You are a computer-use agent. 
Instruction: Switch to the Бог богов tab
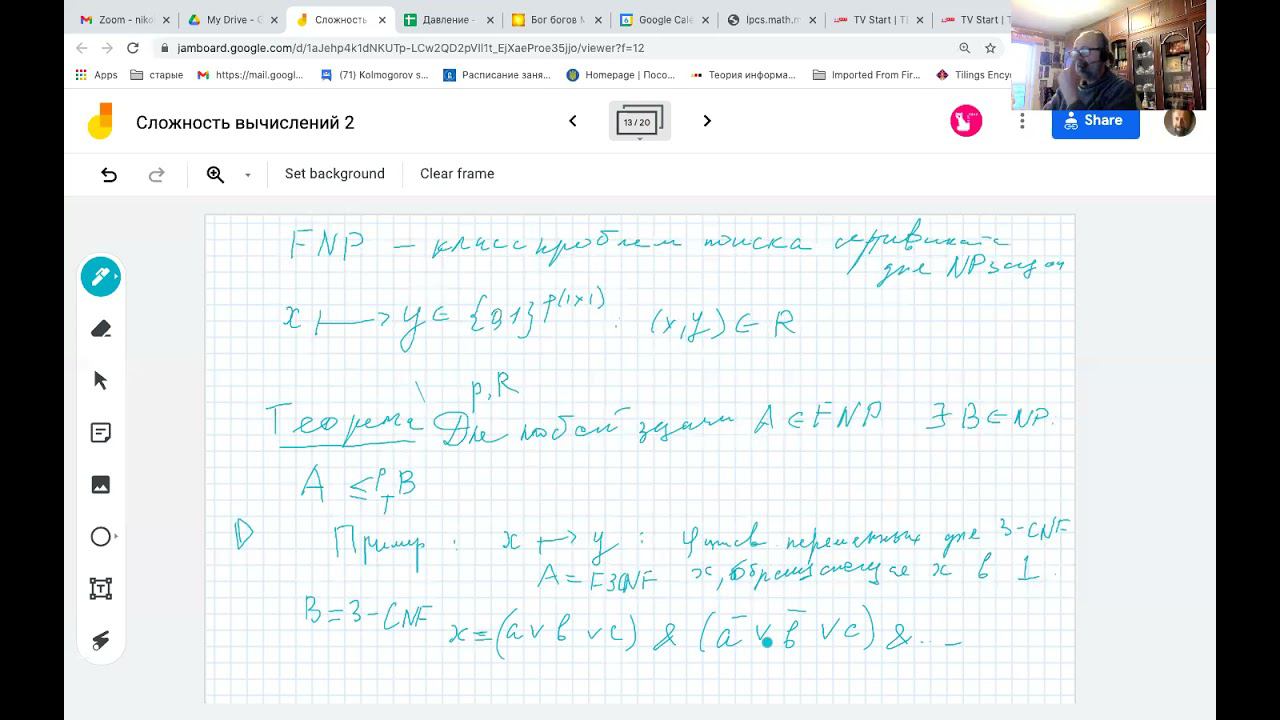pyautogui.click(x=557, y=20)
